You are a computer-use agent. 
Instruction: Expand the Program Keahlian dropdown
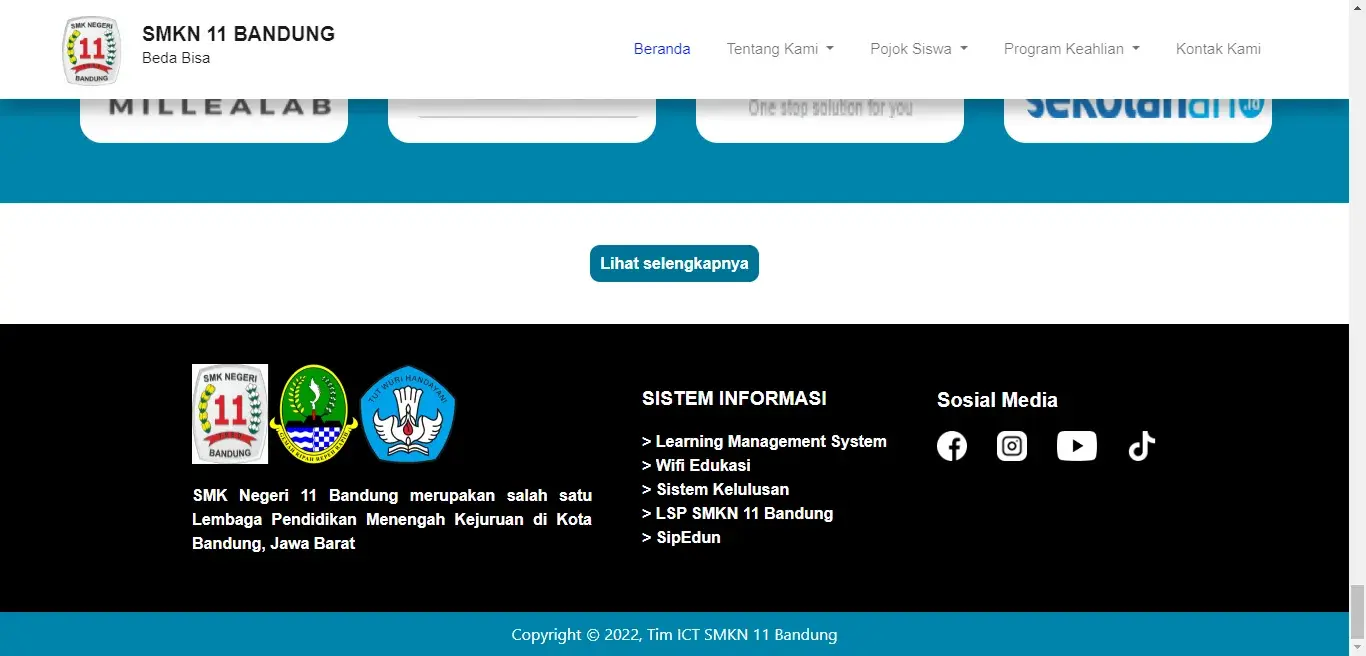[x=1072, y=49]
